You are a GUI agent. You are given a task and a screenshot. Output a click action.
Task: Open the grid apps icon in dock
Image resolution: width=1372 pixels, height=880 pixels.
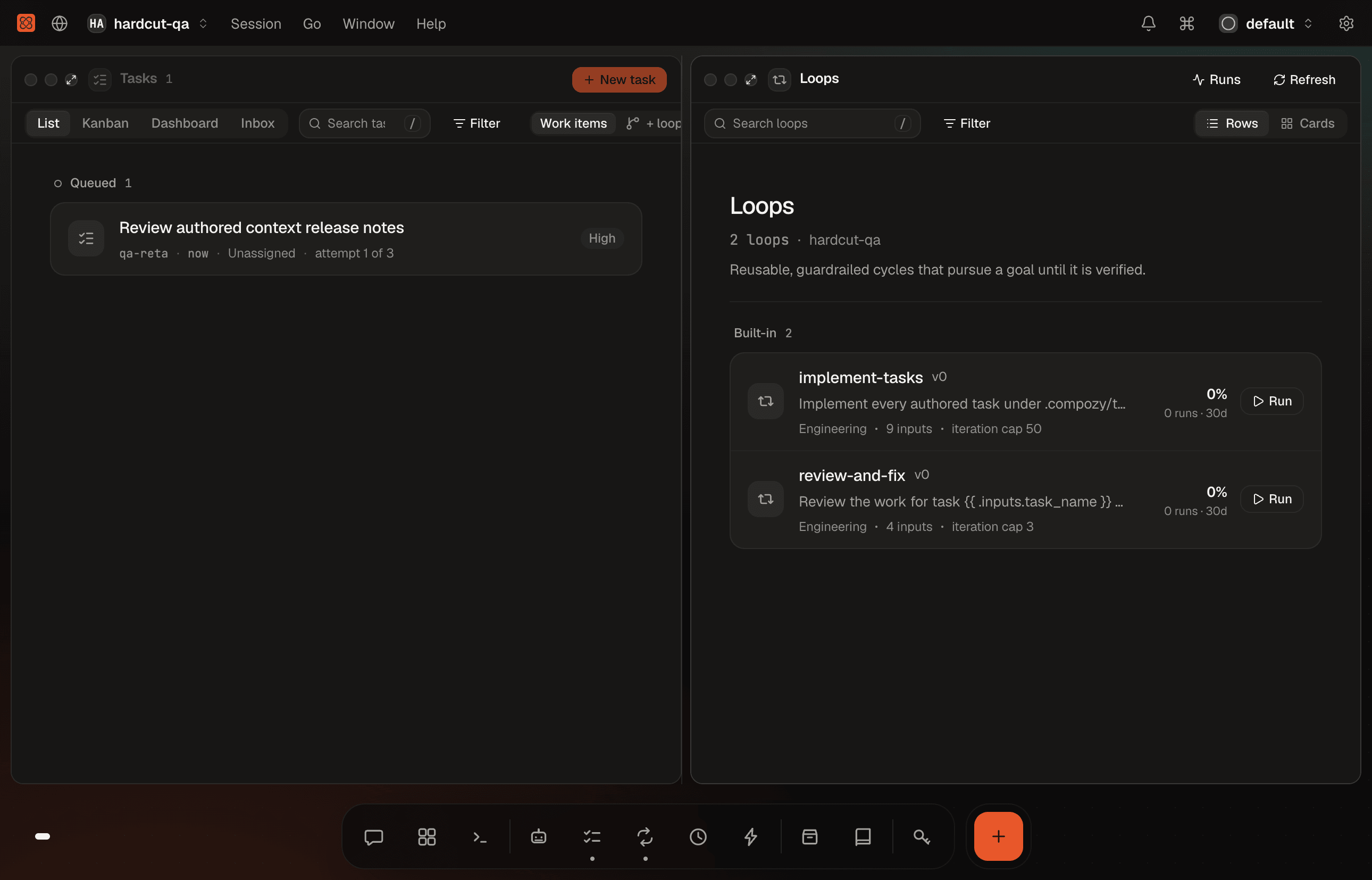pyautogui.click(x=426, y=836)
